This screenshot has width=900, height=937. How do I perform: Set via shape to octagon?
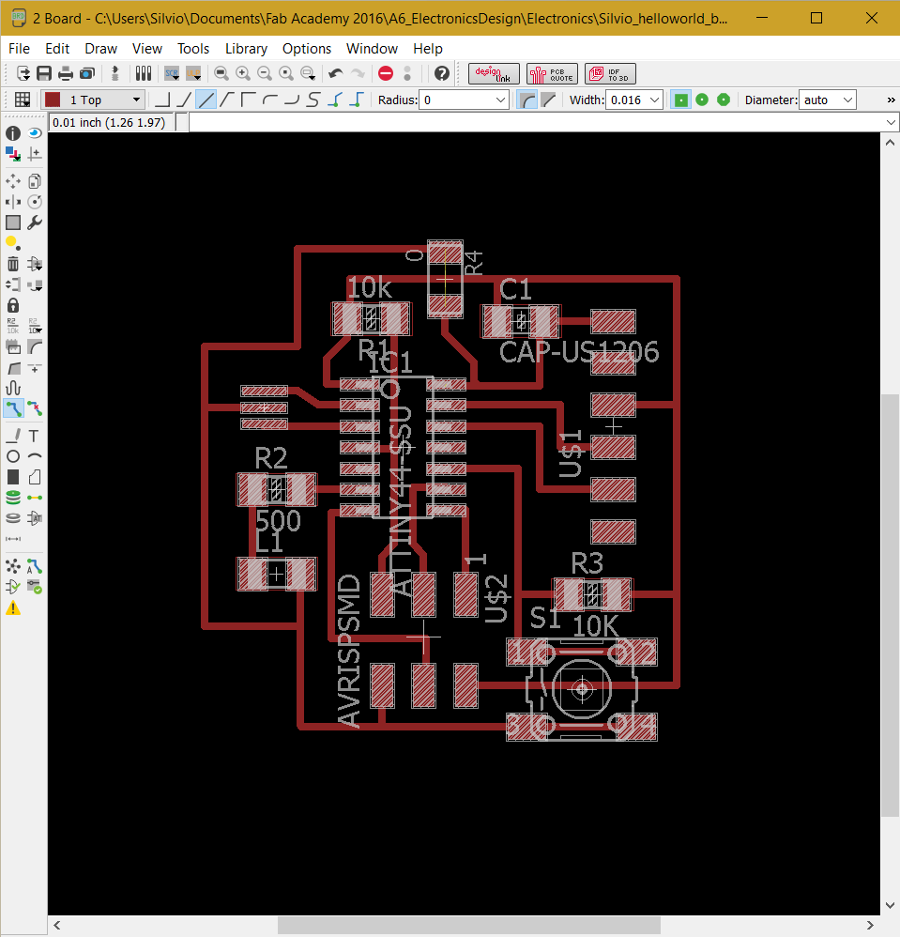723,100
